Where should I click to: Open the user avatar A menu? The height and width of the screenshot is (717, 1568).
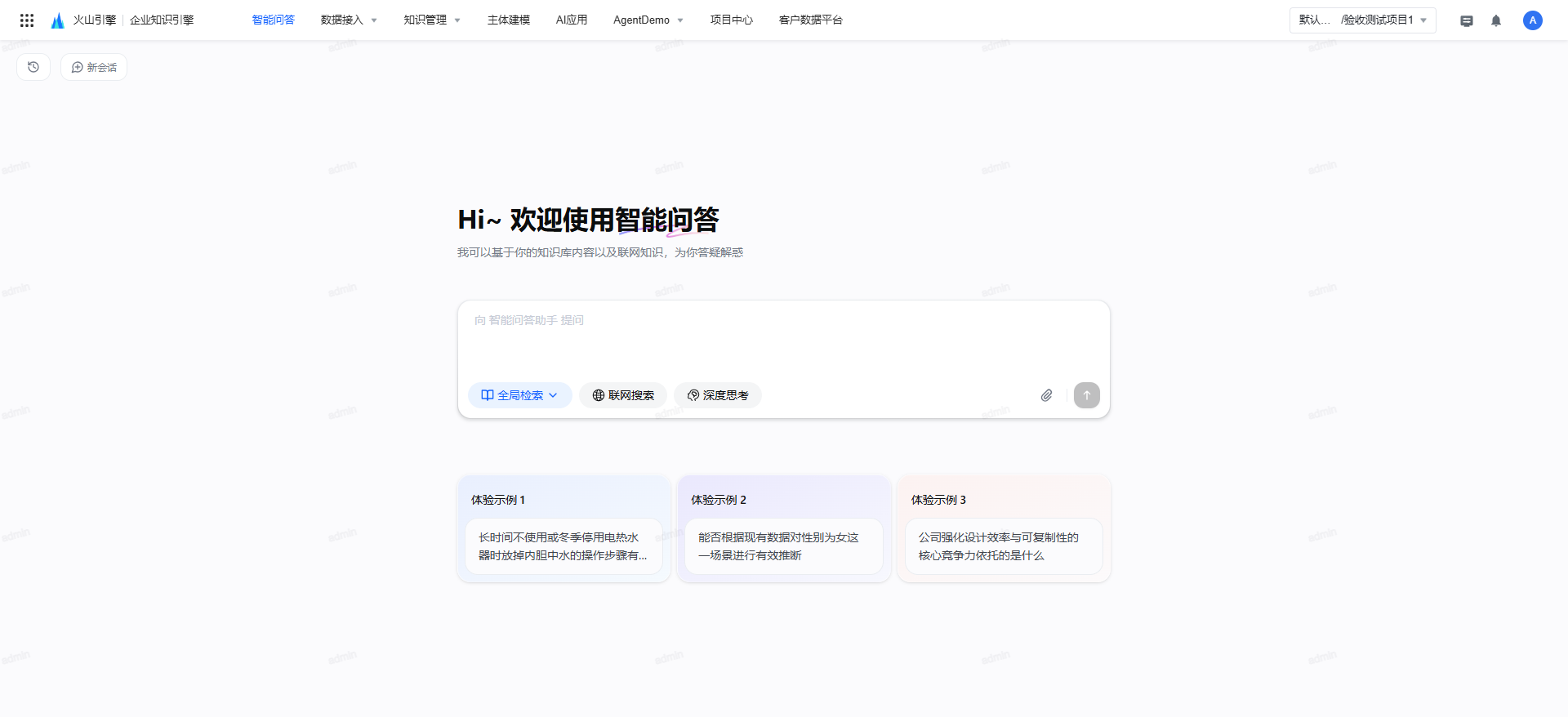click(x=1533, y=20)
